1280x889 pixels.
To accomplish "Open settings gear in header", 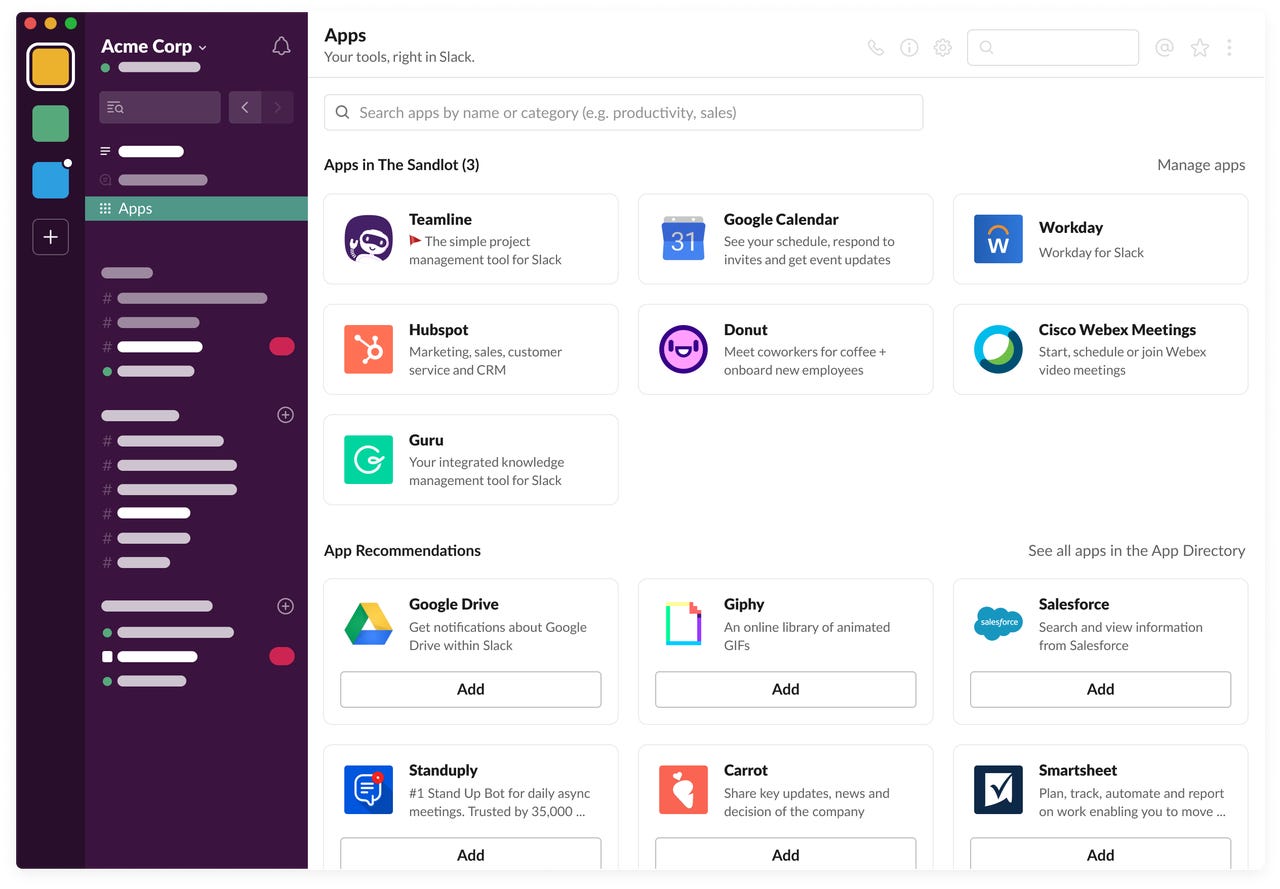I will pyautogui.click(x=942, y=47).
